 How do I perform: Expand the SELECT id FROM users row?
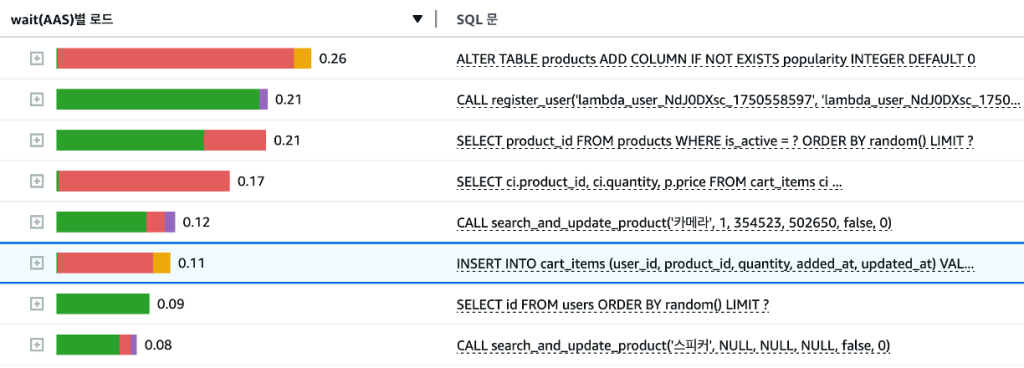point(37,304)
